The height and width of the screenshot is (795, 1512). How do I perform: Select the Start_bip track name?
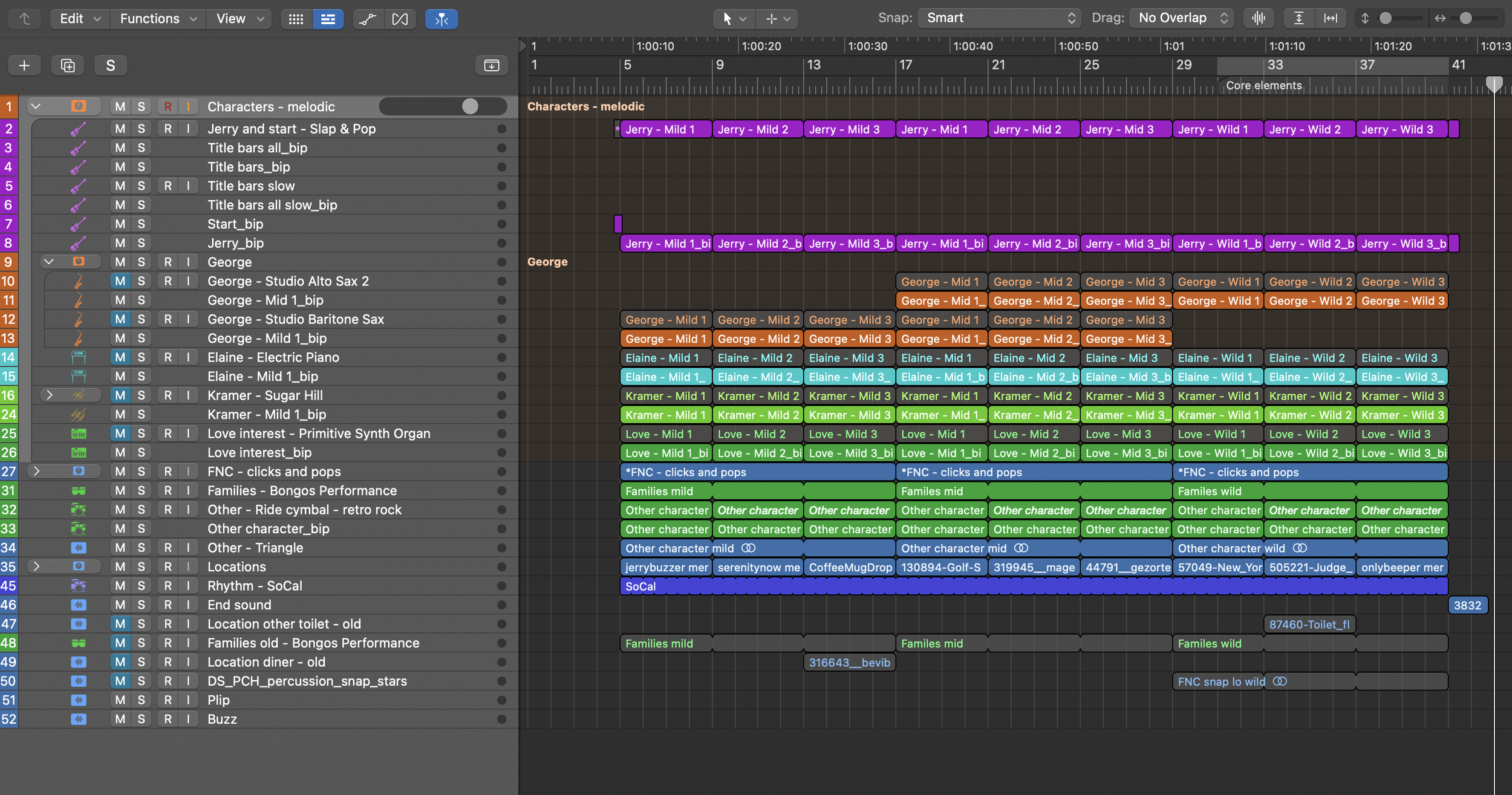(x=235, y=224)
